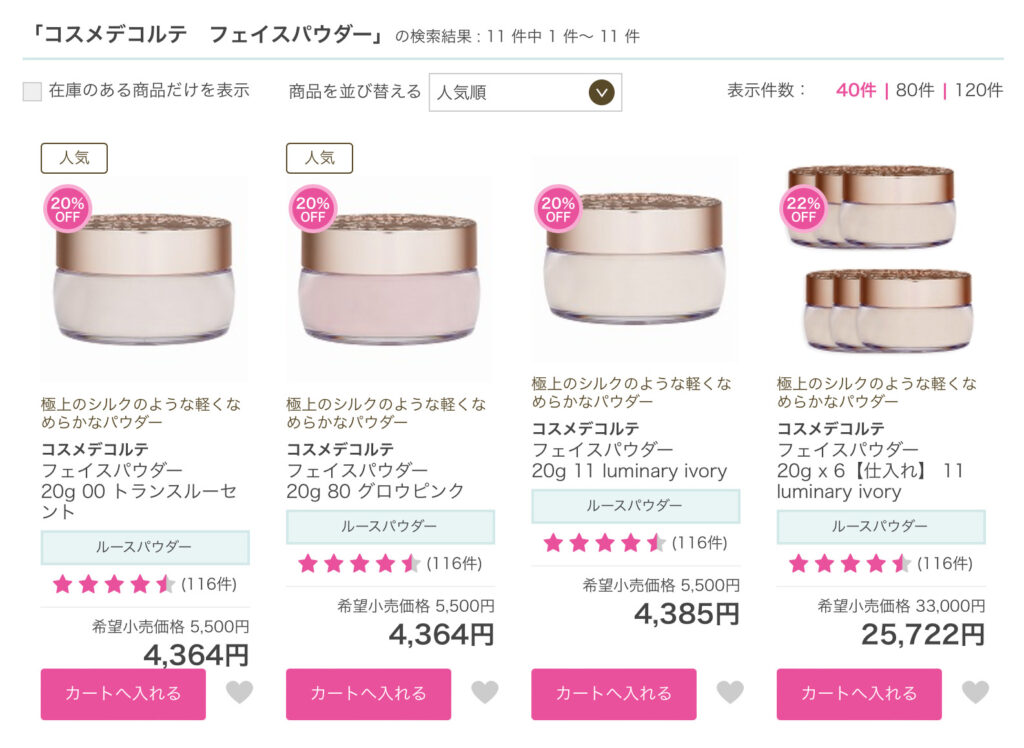1024x748 pixels.
Task: Add 25,722円 six-pack set to cart
Action: point(859,694)
